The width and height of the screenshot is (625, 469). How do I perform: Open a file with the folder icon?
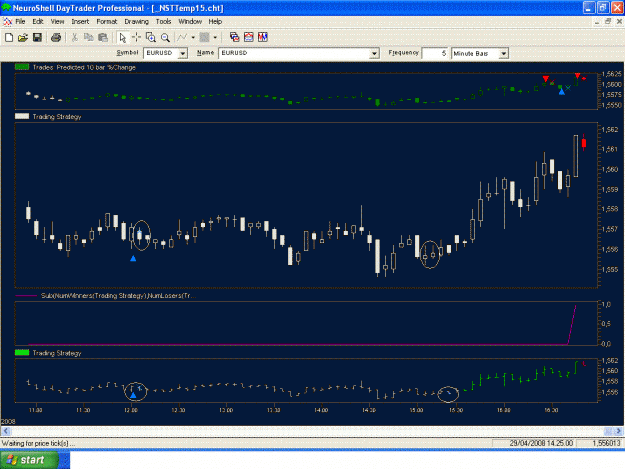(23, 37)
